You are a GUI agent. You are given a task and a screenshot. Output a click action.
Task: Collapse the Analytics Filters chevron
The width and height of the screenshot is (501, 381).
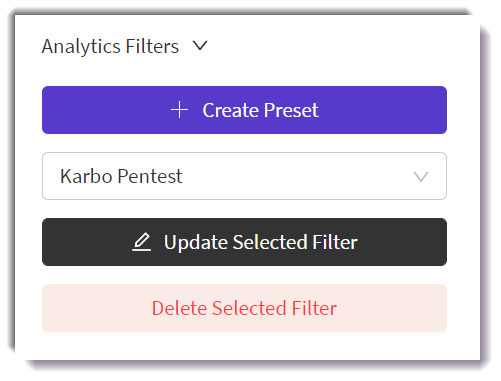200,46
